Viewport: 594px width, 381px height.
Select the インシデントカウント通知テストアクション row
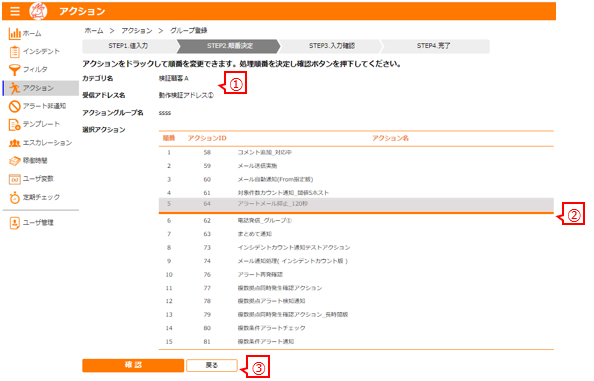tap(356, 248)
